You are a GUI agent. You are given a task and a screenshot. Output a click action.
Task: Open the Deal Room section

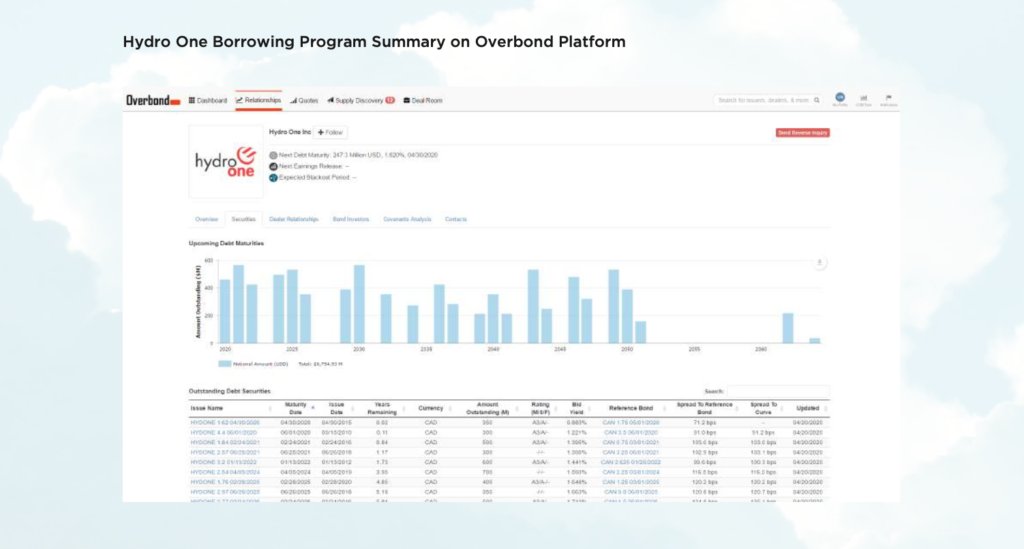click(x=423, y=101)
